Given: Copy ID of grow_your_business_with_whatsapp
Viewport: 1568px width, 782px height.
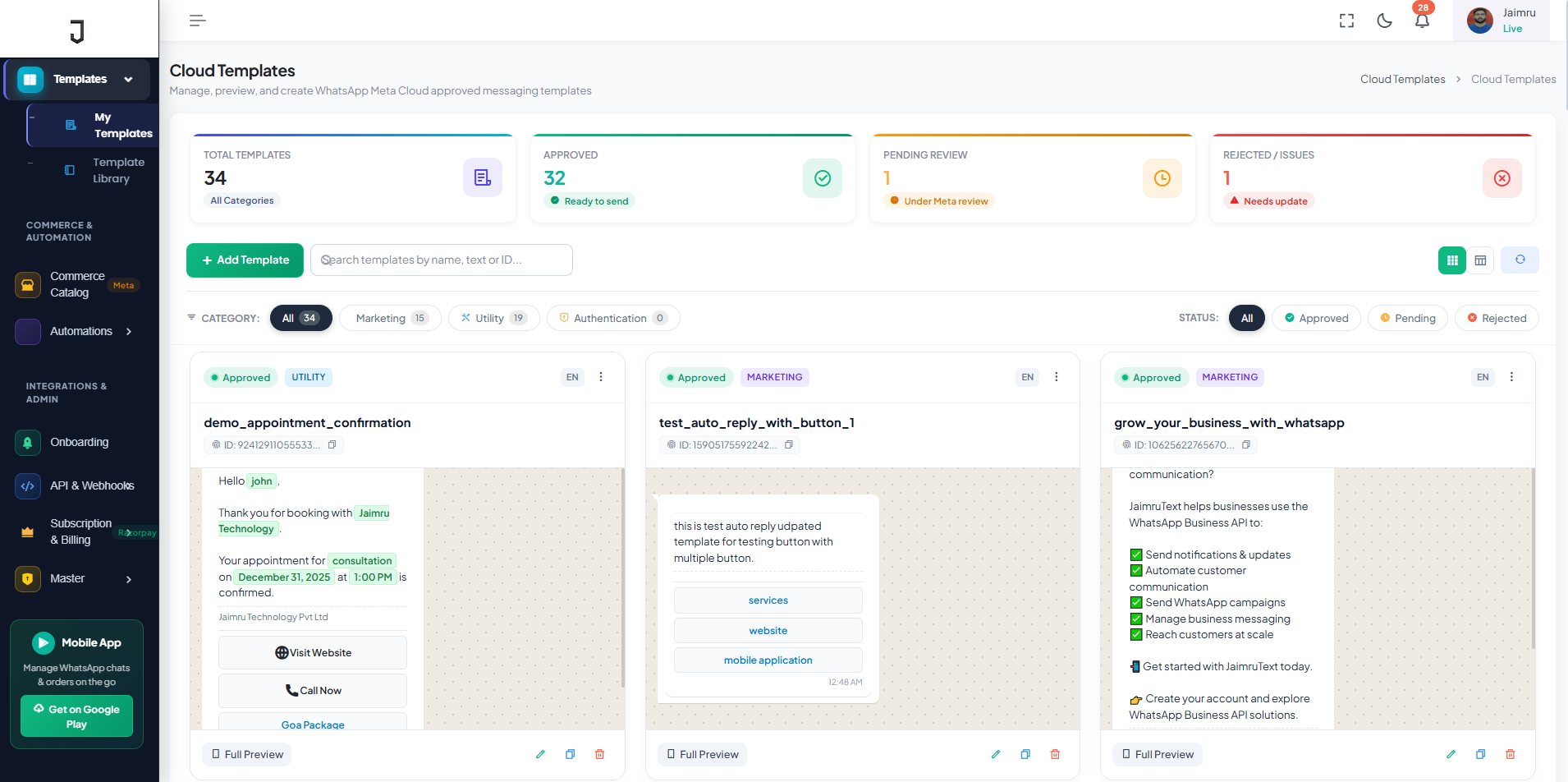Looking at the screenshot, I should [x=1245, y=445].
